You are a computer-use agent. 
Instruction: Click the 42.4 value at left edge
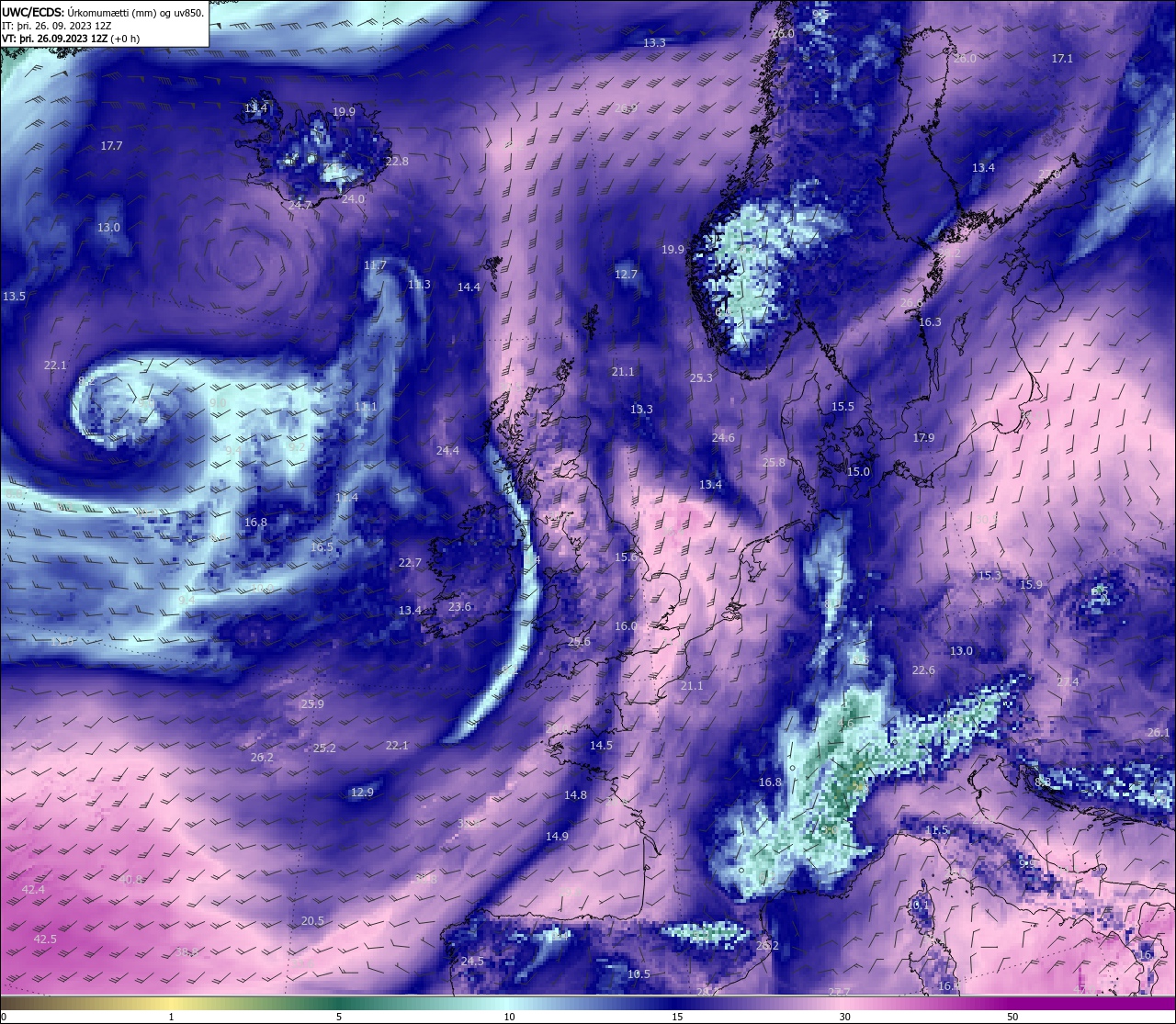pyautogui.click(x=33, y=890)
